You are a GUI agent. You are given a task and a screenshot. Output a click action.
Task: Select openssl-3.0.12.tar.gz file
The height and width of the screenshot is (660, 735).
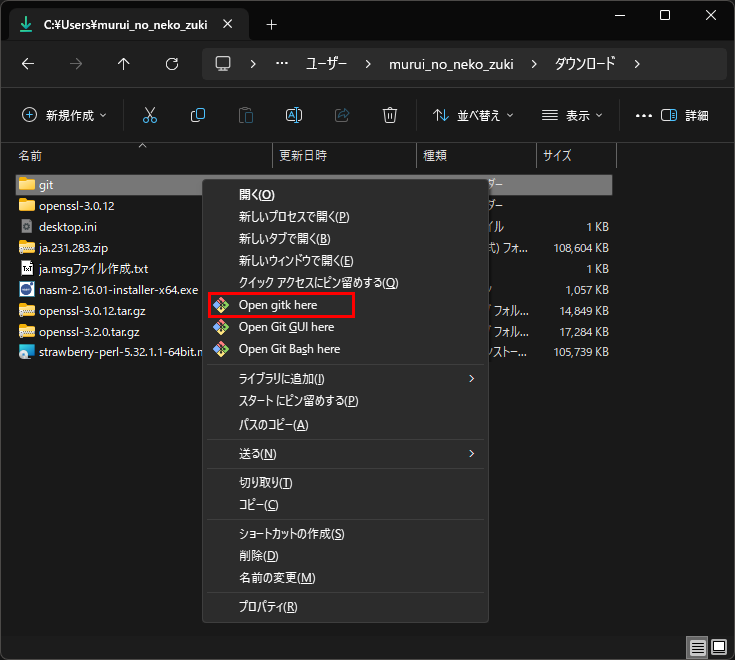[x=92, y=311]
